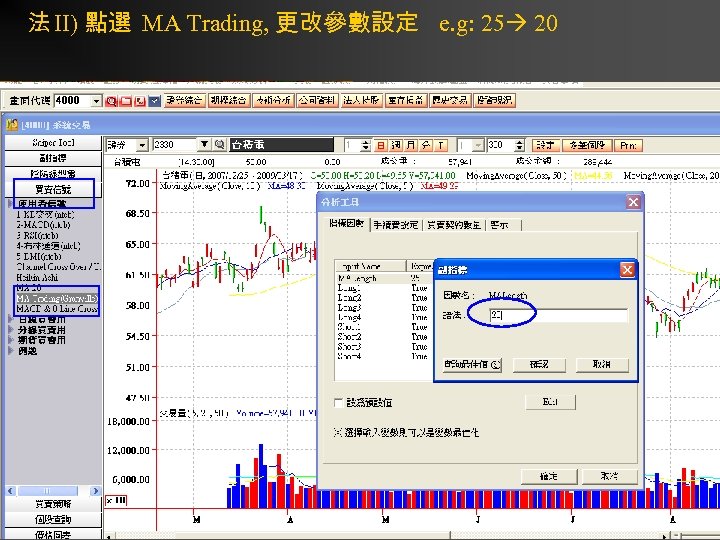Select MALength row in input list
This screenshot has height=540, width=720.
pyautogui.click(x=383, y=278)
